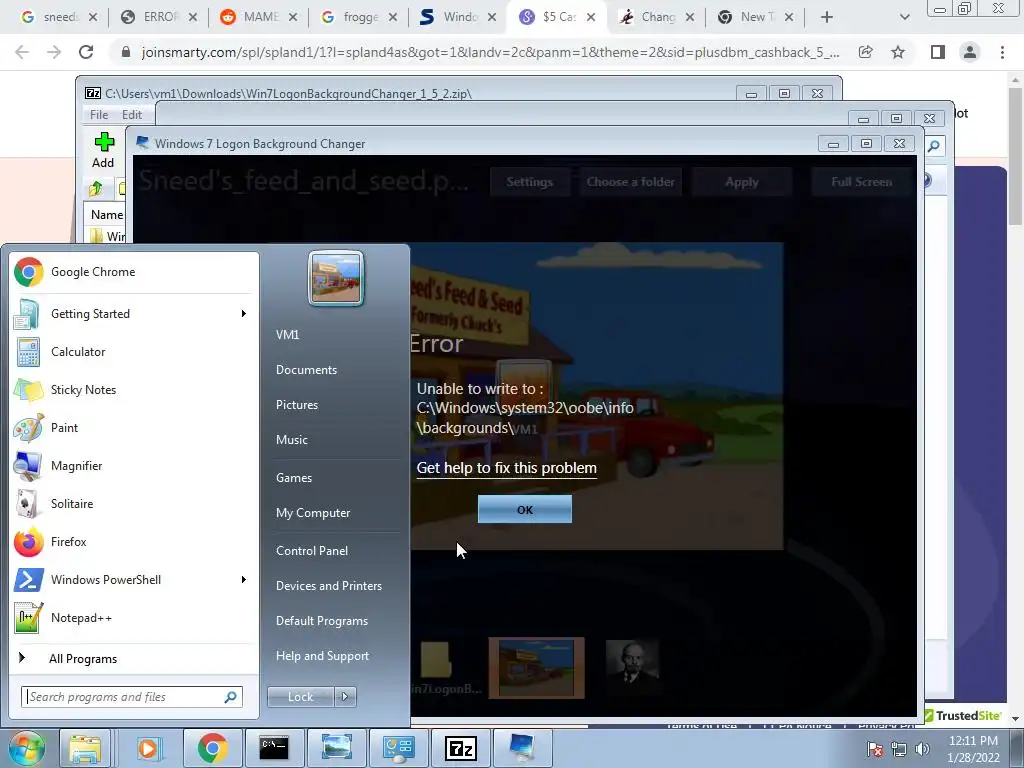Open the 7-Zip taskbar item
Viewport: 1024px width, 768px height.
click(461, 748)
